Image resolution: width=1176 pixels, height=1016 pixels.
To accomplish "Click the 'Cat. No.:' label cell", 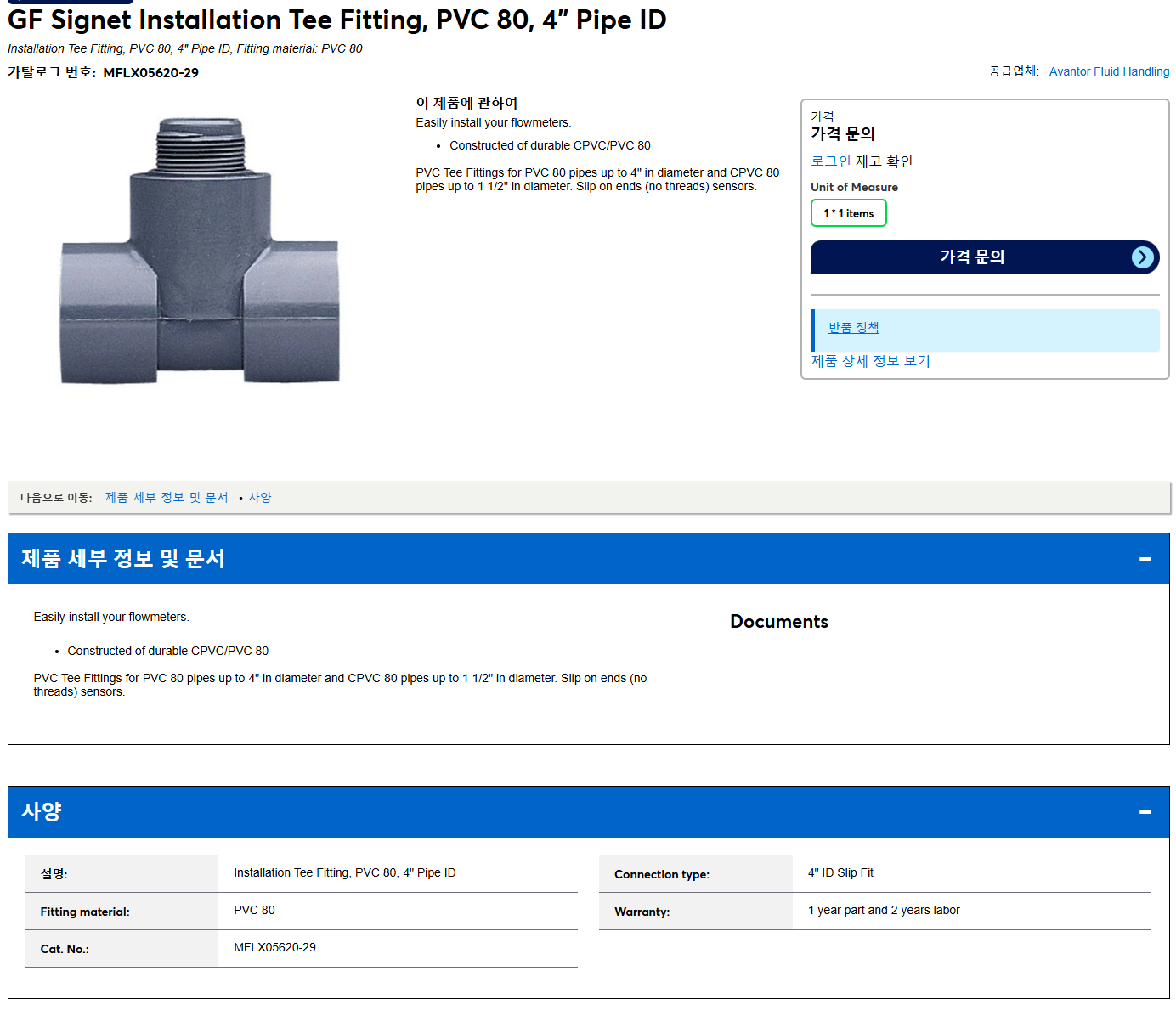I will pos(122,949).
